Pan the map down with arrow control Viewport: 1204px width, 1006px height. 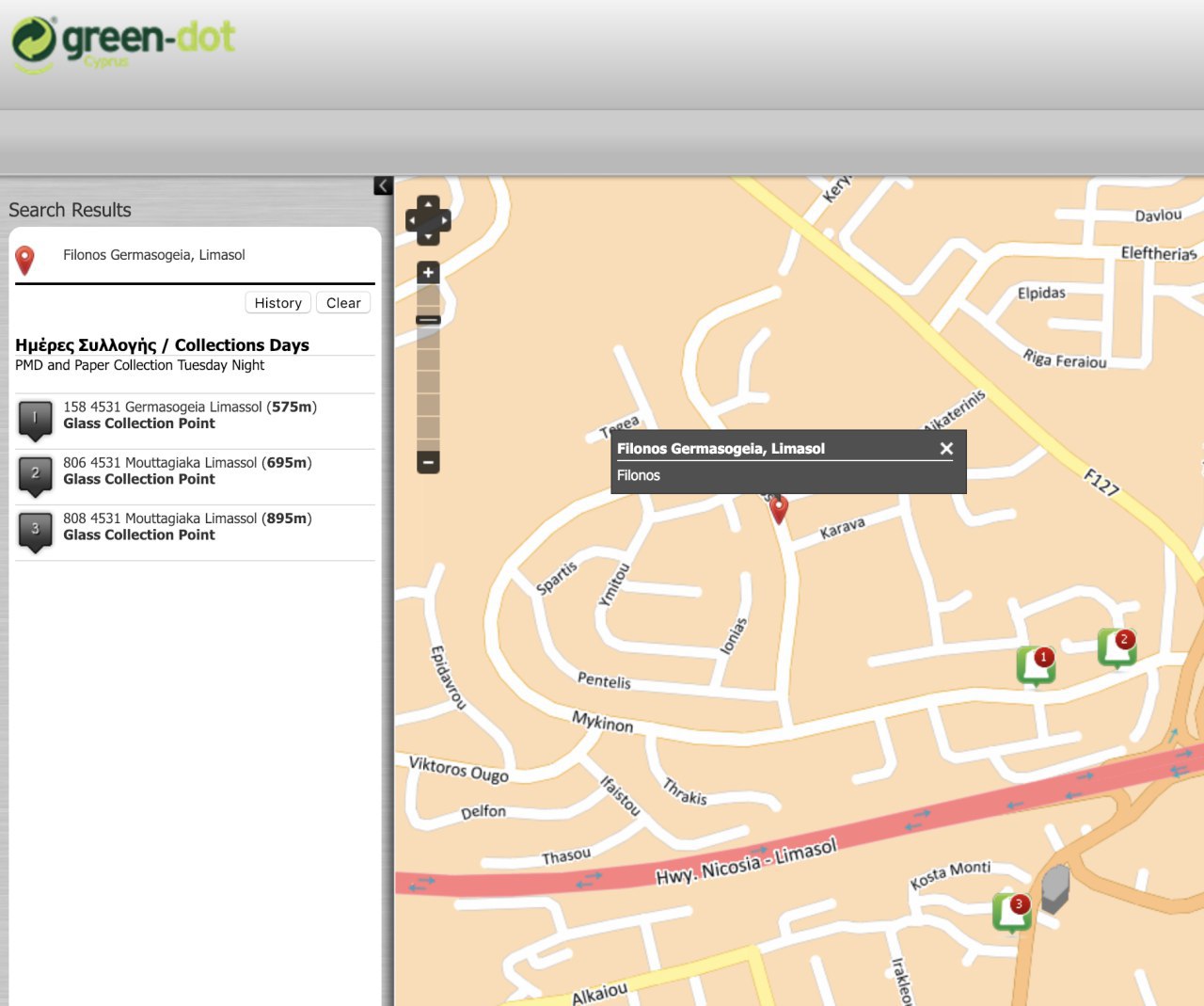428,238
